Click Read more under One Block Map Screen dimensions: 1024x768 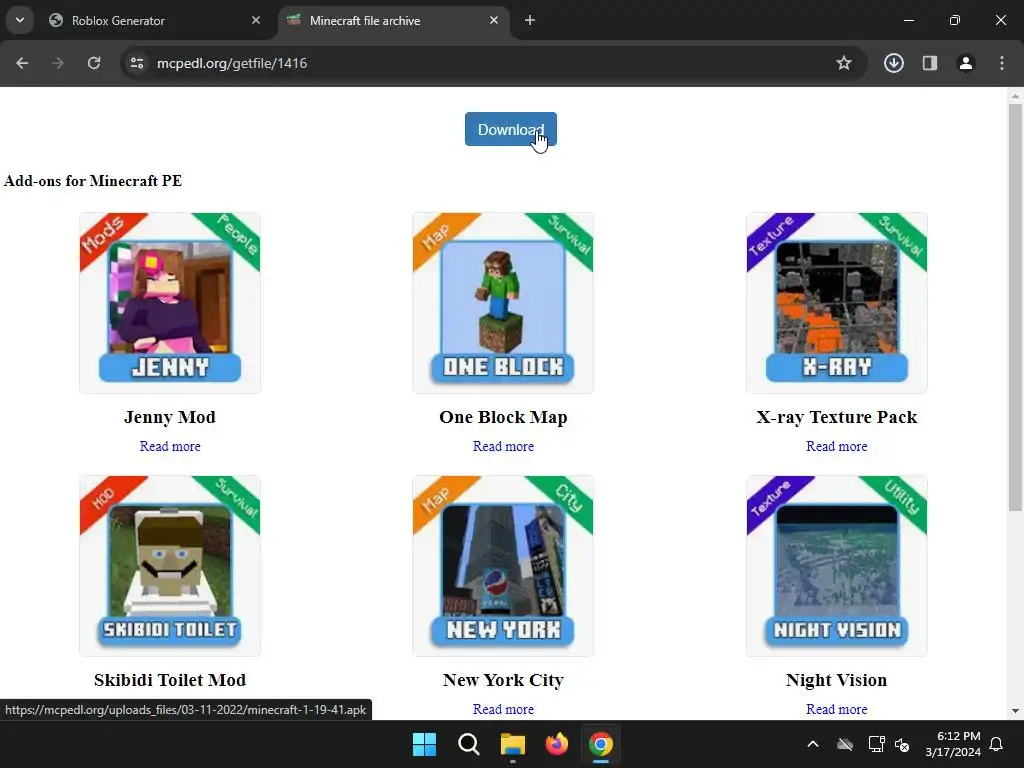tap(503, 446)
